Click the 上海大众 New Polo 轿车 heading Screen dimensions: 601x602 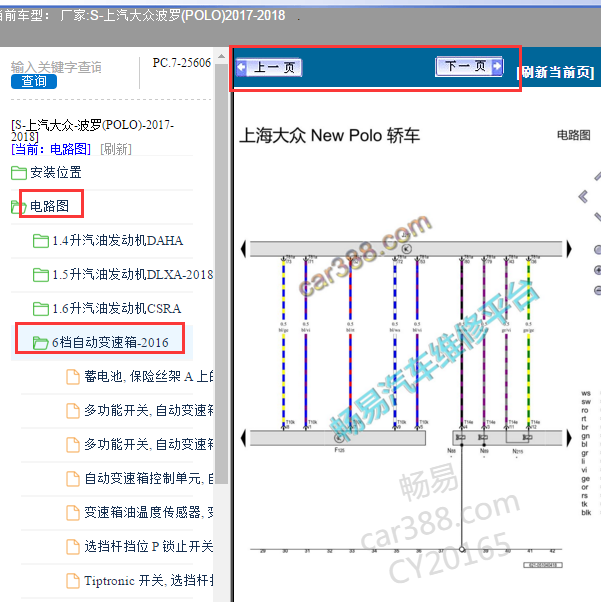coord(329,136)
